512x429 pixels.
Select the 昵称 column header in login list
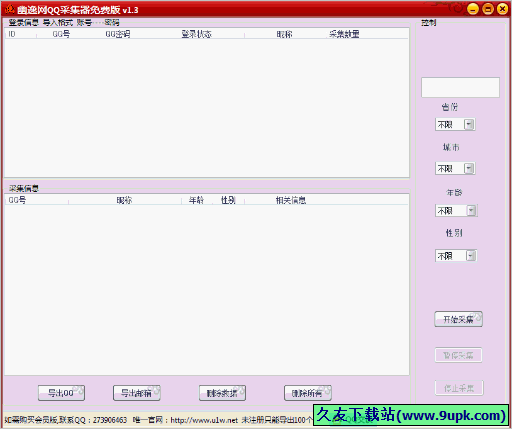point(284,34)
